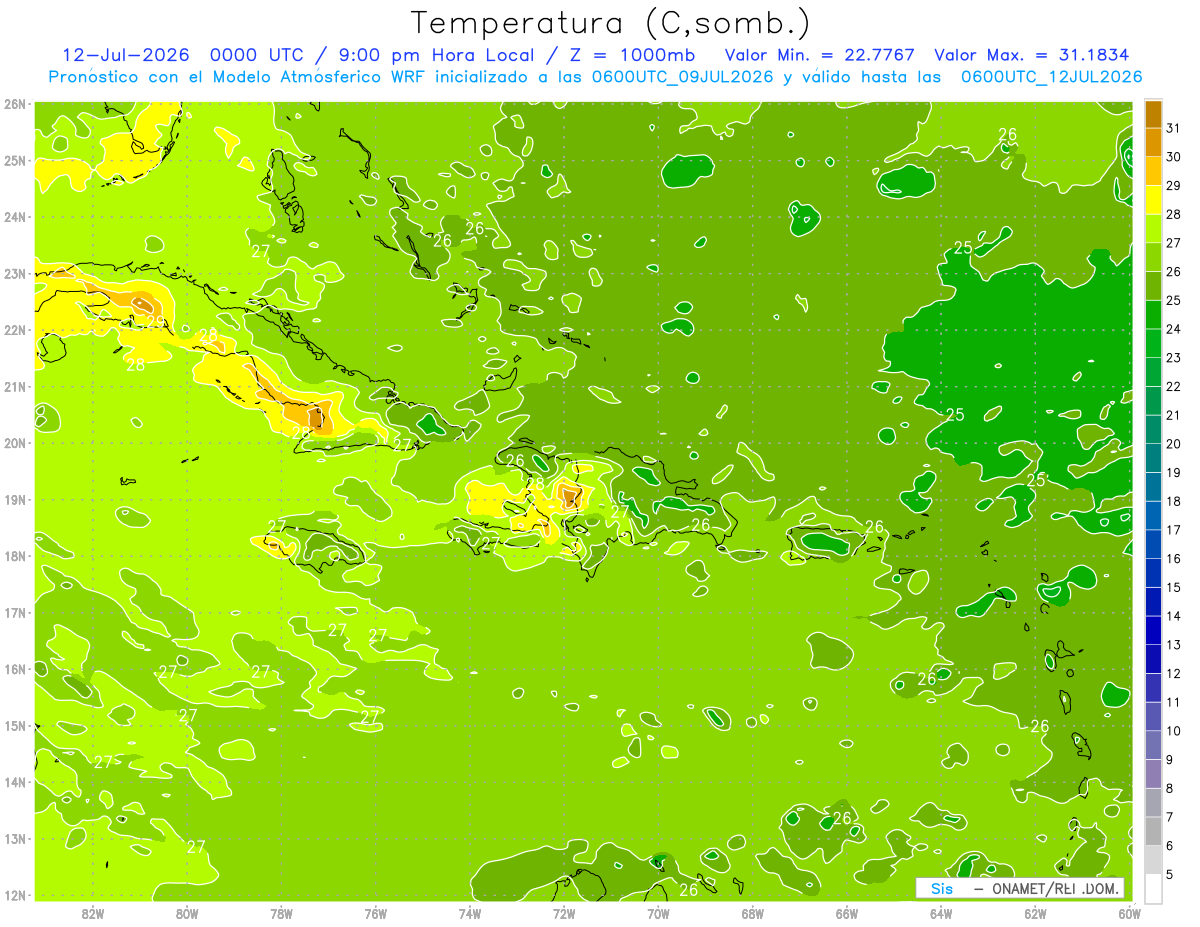Click the legend value "6"
The width and height of the screenshot is (1200, 927).
tap(1171, 846)
